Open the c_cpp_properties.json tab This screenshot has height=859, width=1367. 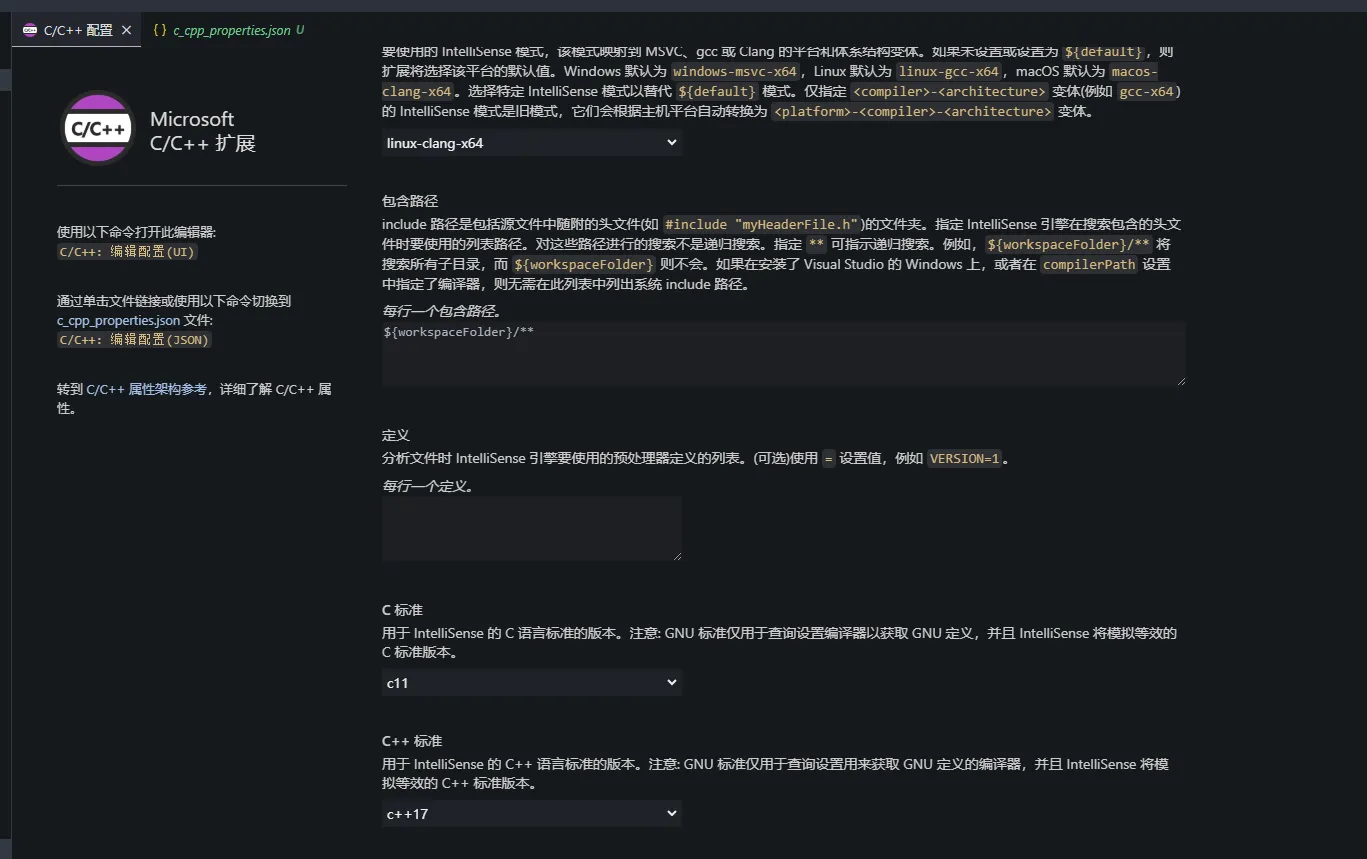click(x=232, y=30)
